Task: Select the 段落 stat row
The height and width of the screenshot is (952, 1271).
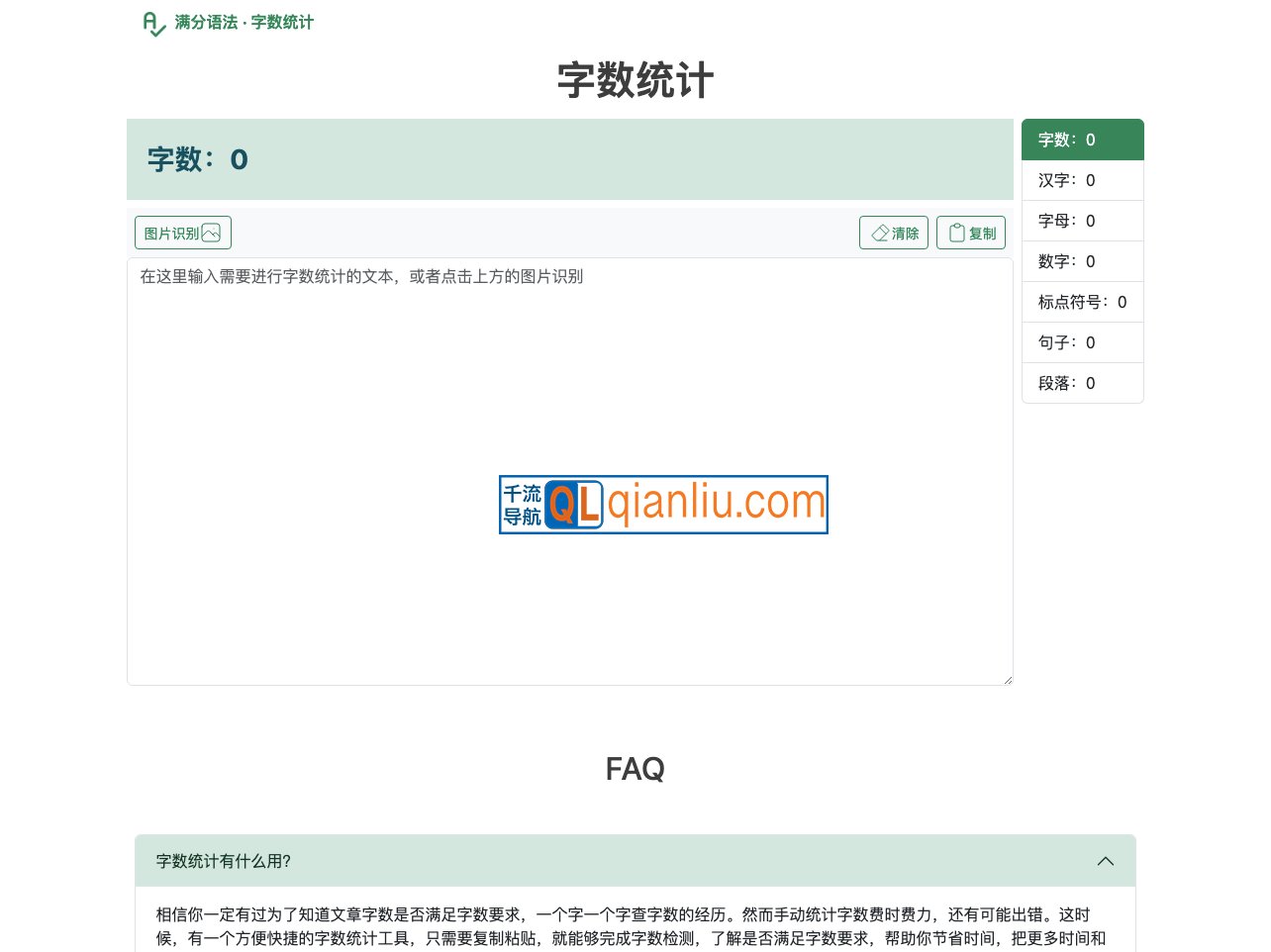Action: click(1083, 383)
